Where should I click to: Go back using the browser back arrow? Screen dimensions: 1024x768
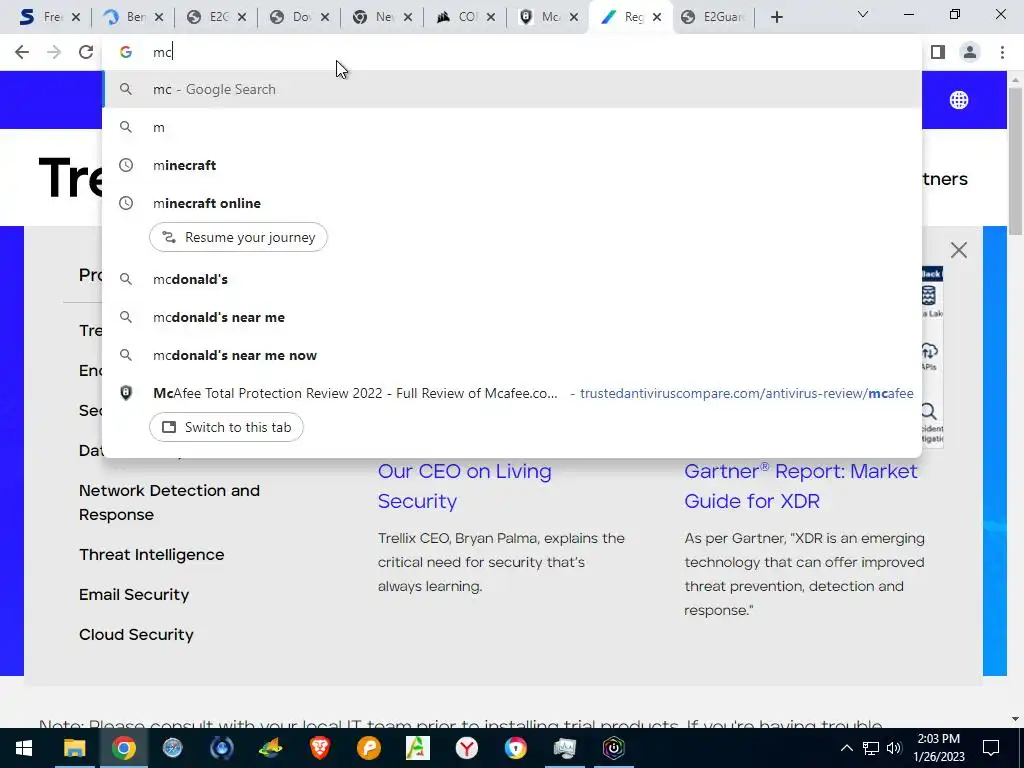(x=22, y=52)
